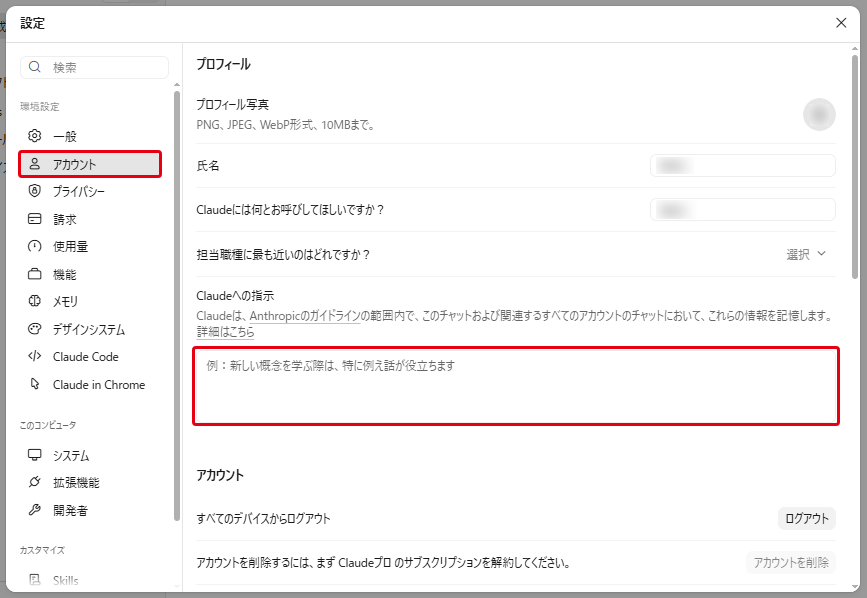
Task: Open the システム section
Action: [90, 455]
